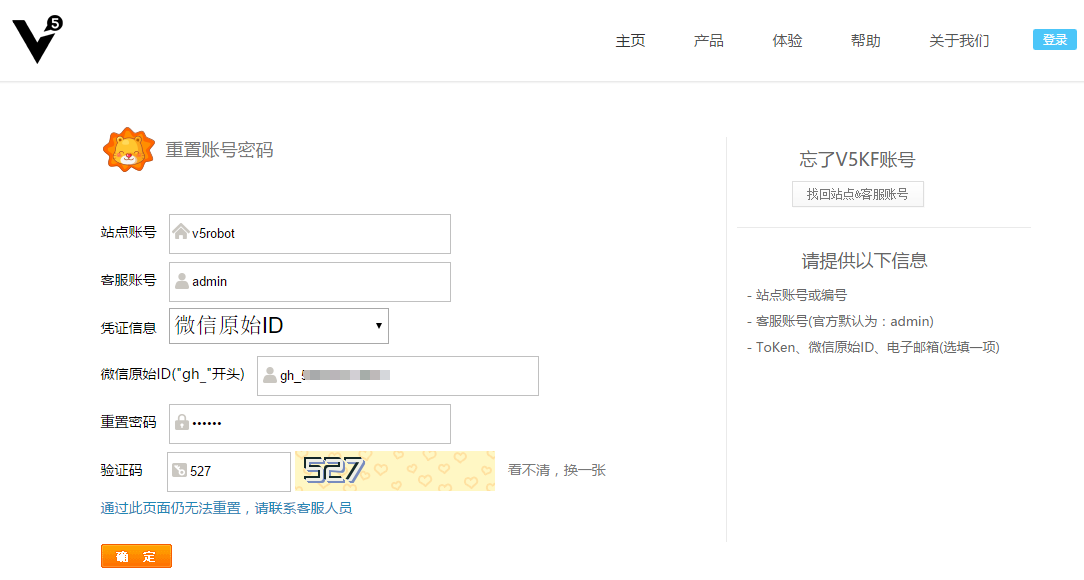Focus the 微信原始ID gh_ input field
Viewport: 1084px width, 580px height.
[x=398, y=376]
